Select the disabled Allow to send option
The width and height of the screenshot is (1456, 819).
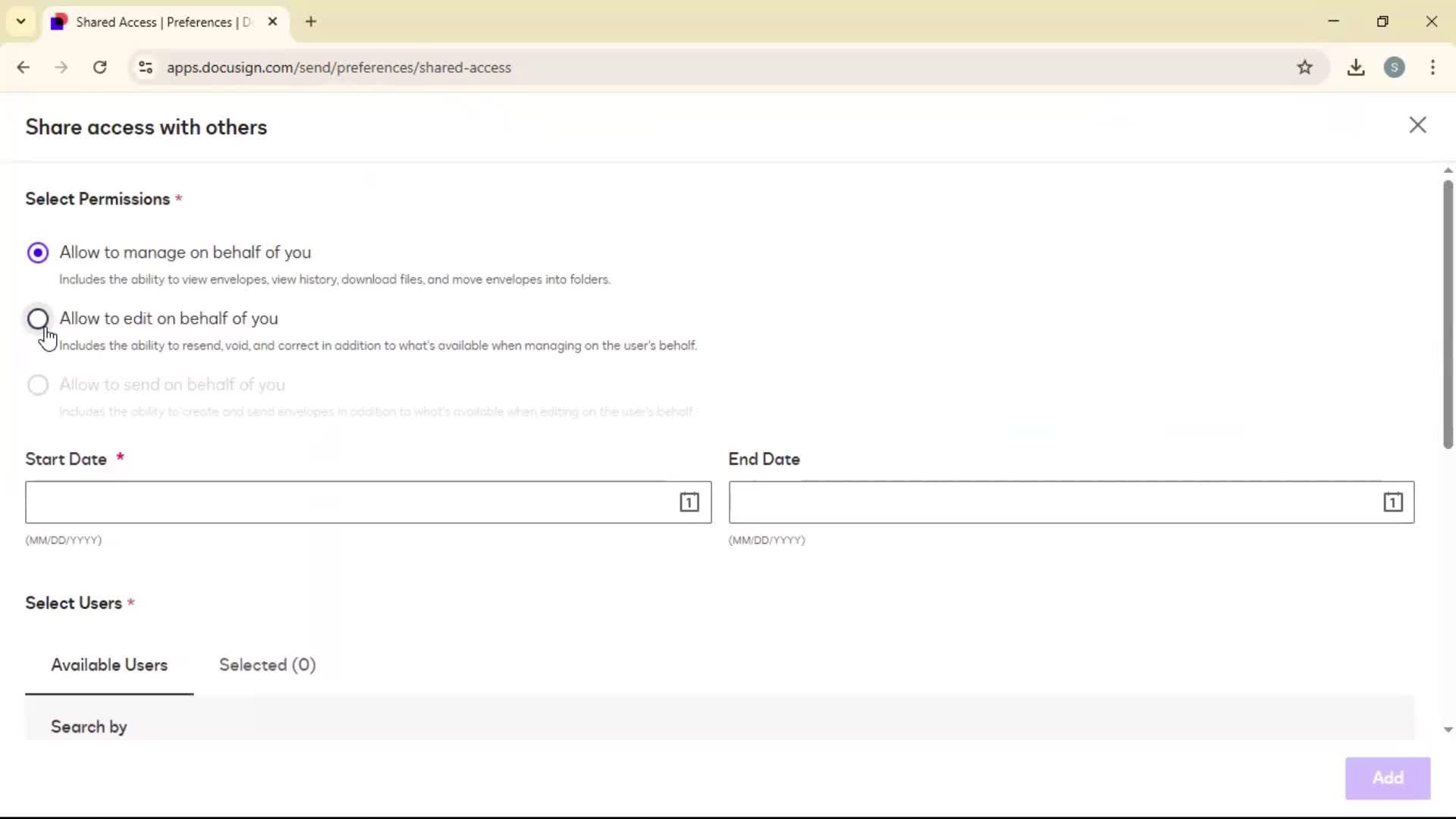point(38,384)
